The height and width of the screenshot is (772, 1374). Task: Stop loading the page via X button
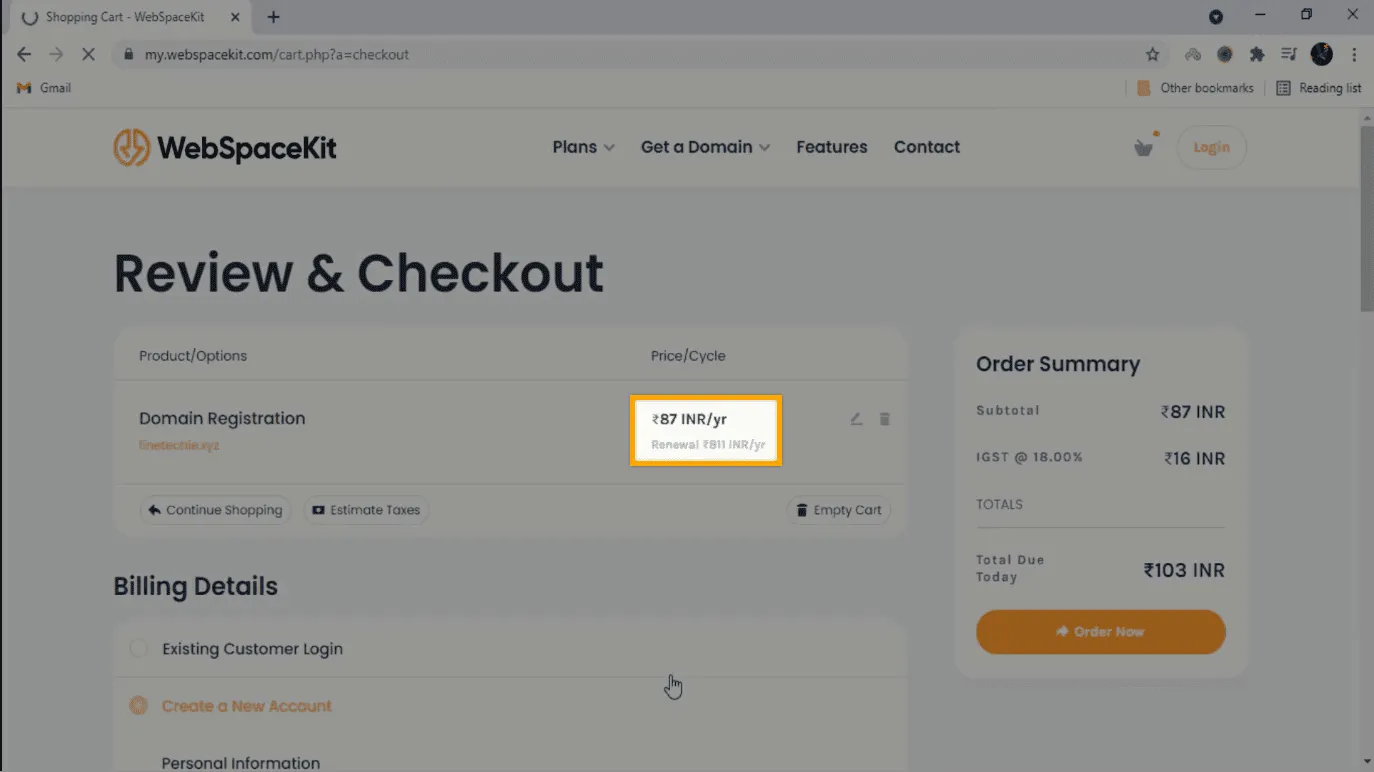coord(88,55)
